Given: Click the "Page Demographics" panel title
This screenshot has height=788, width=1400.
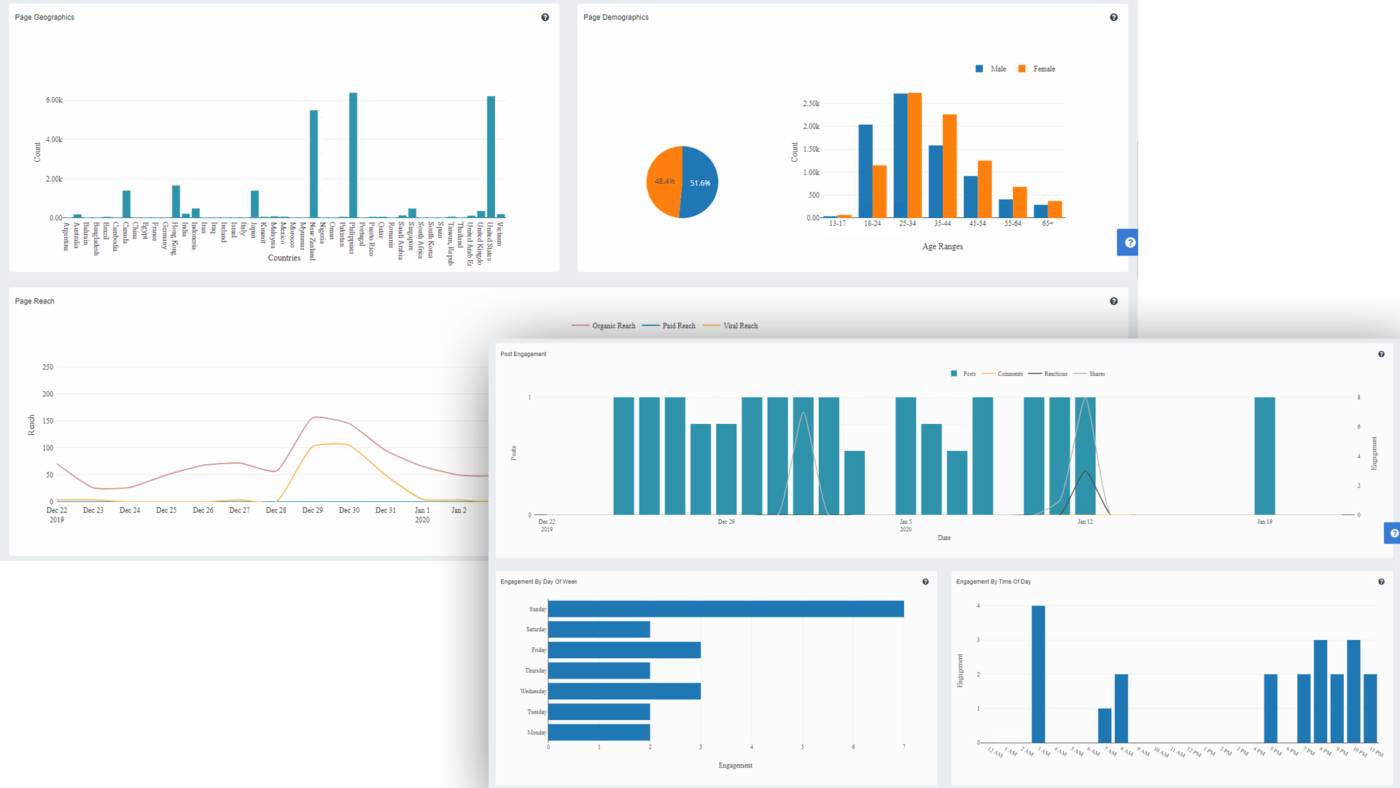Looking at the screenshot, I should pyautogui.click(x=616, y=17).
